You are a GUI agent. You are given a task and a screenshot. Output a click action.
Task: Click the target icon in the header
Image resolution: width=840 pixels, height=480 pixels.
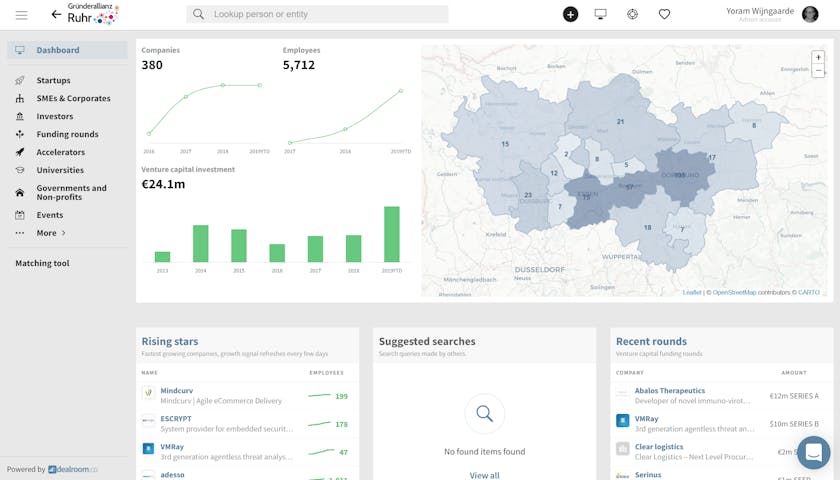coord(632,14)
